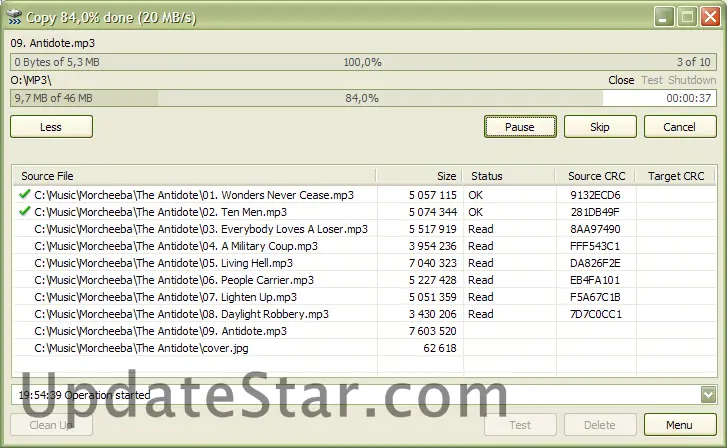This screenshot has height=448, width=727.
Task: Click green checkmark beside Ten Men.mp3
Action: pyautogui.click(x=25, y=211)
